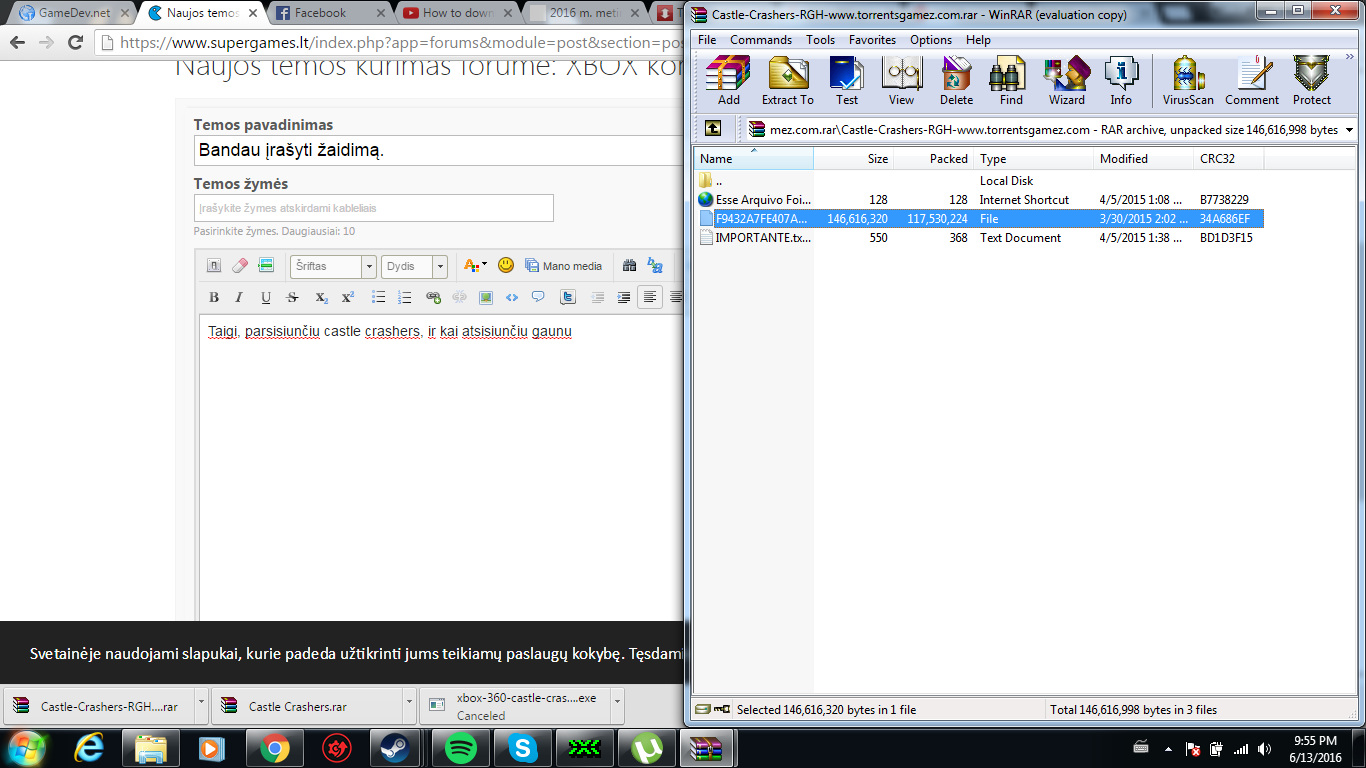Insert an image in forum editor
The height and width of the screenshot is (768, 1366).
[x=486, y=297]
